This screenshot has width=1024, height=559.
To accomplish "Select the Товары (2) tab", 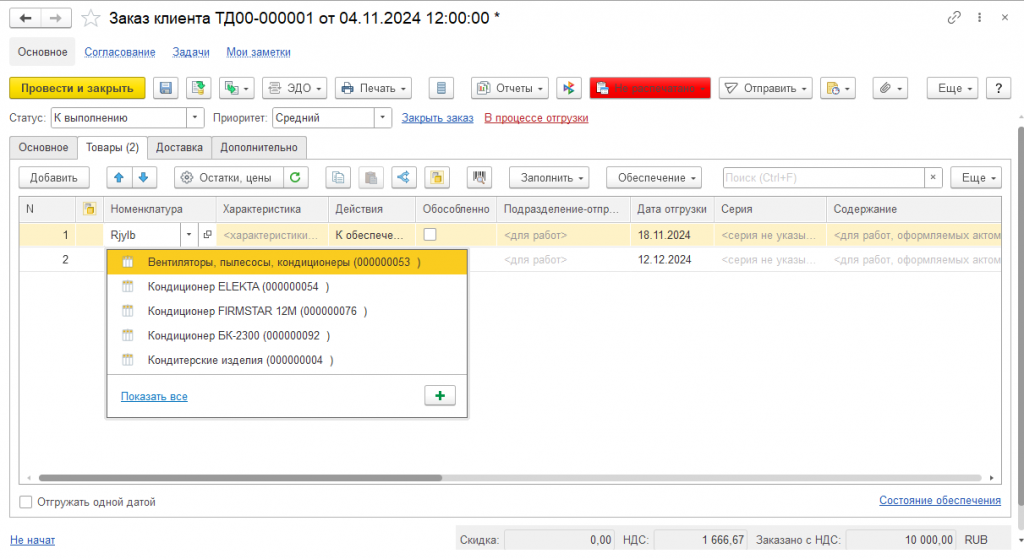I will click(x=112, y=148).
